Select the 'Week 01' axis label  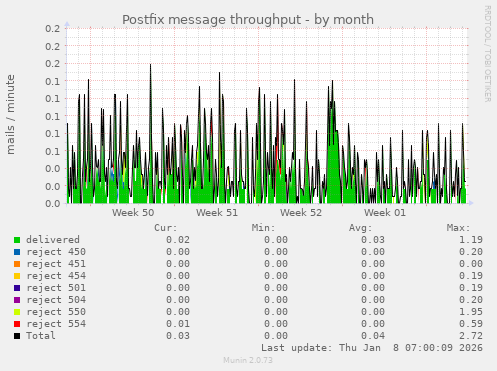385,213
